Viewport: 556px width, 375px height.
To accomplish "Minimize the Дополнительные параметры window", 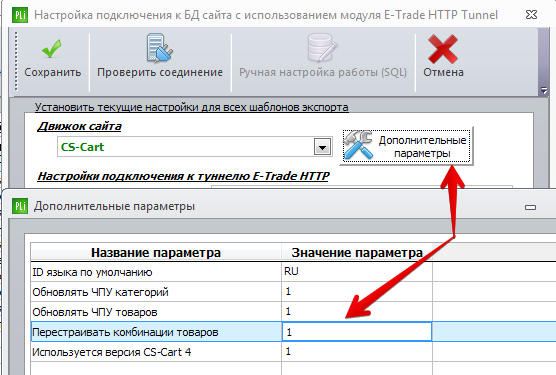I will (530, 207).
